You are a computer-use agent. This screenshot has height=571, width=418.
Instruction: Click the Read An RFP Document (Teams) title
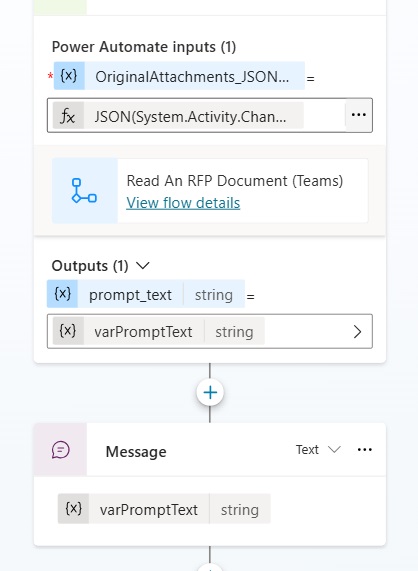point(235,181)
